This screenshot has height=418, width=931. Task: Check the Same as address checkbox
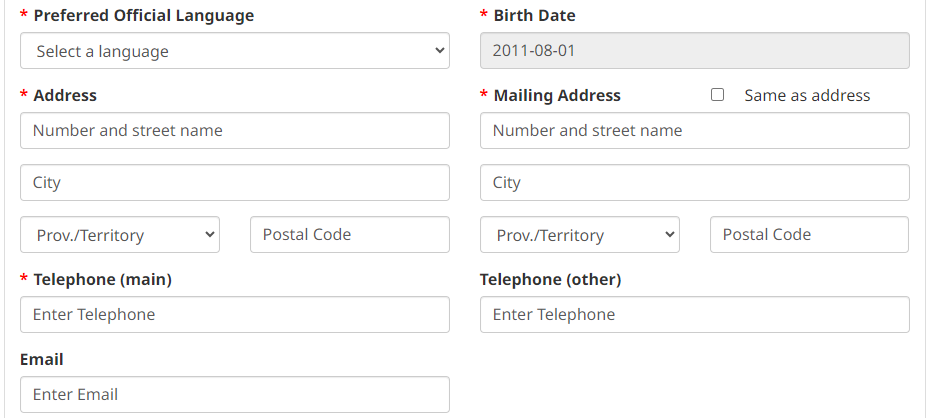(x=717, y=95)
